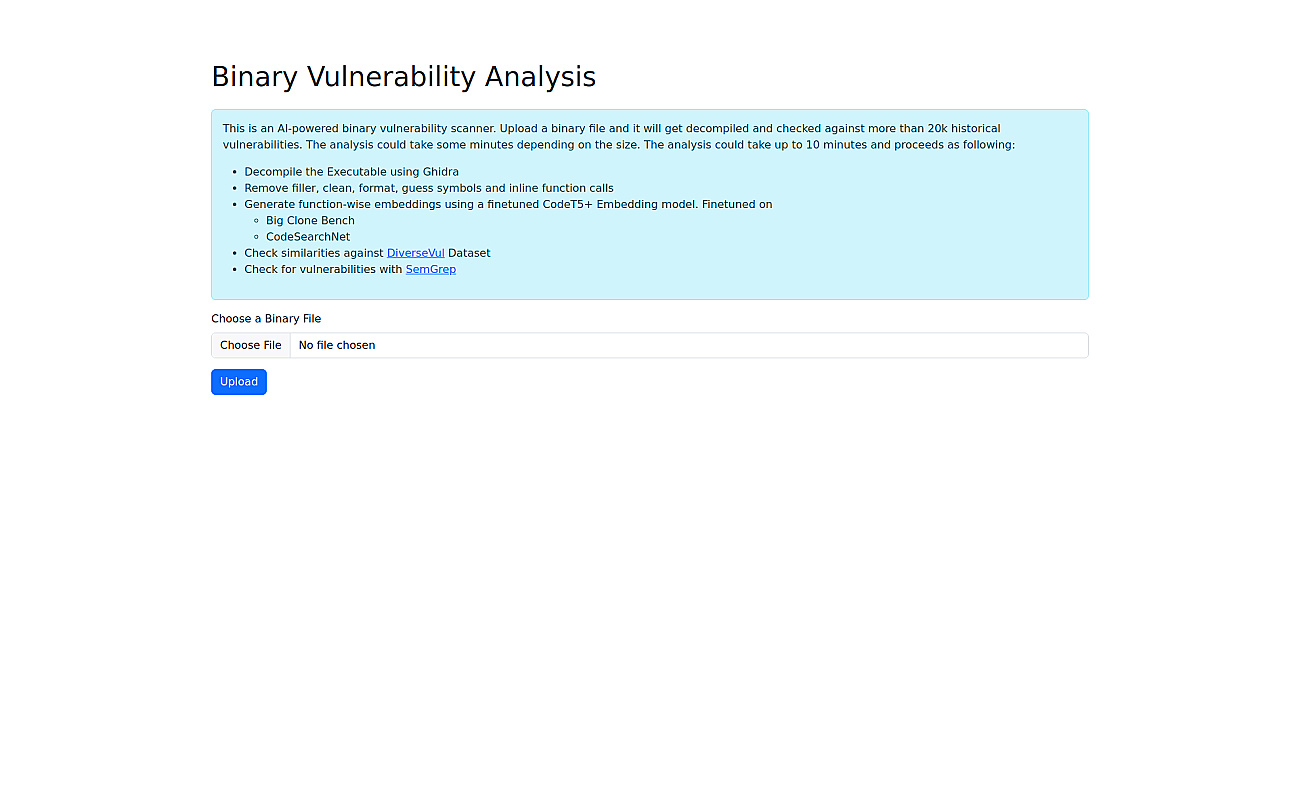Image resolution: width=1300 pixels, height=788 pixels.
Task: Click the "CodeSearchNet" sub-bullet
Action: tap(308, 237)
